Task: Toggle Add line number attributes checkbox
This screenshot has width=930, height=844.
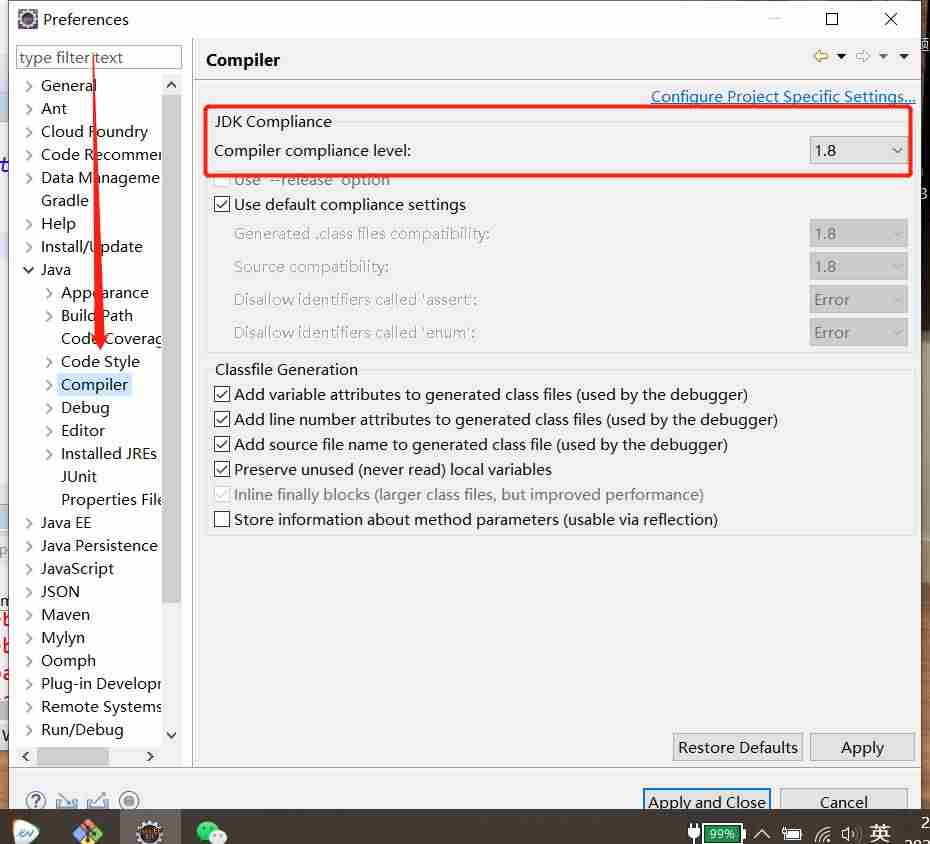Action: [x=222, y=419]
